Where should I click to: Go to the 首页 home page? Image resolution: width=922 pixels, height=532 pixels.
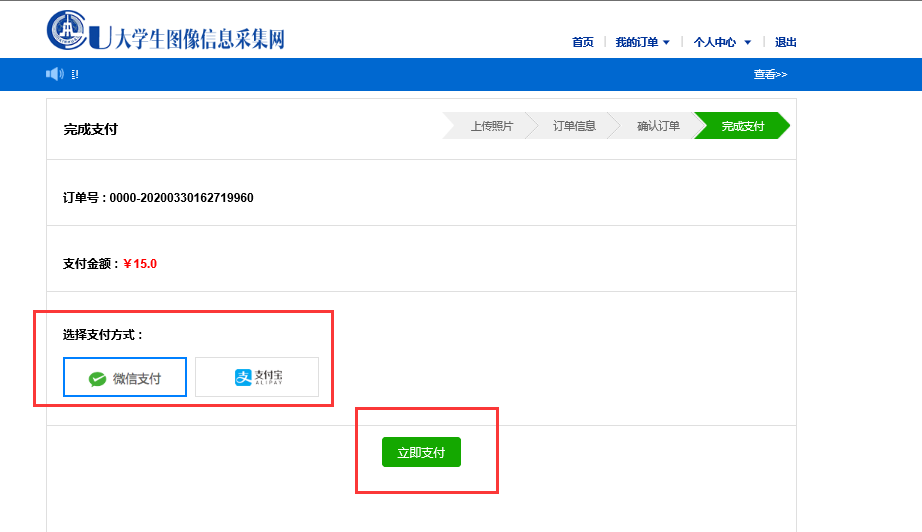point(582,42)
